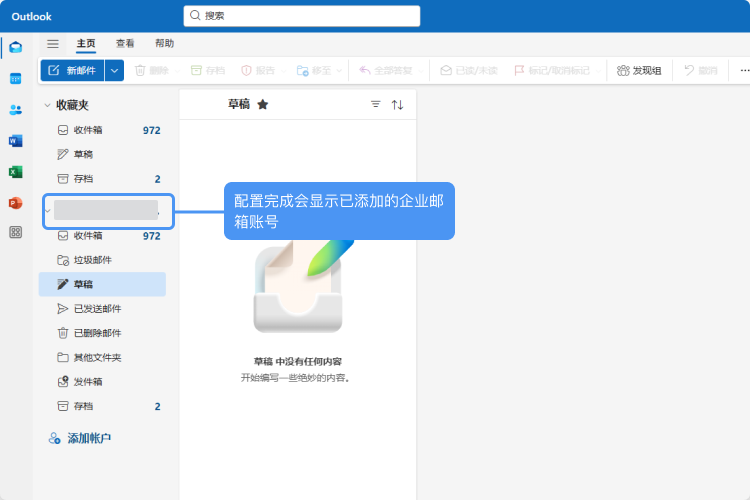Viewport: 750px width, 500px height.
Task: Toggle the favorite star next to 草稿
Action: pos(263,104)
